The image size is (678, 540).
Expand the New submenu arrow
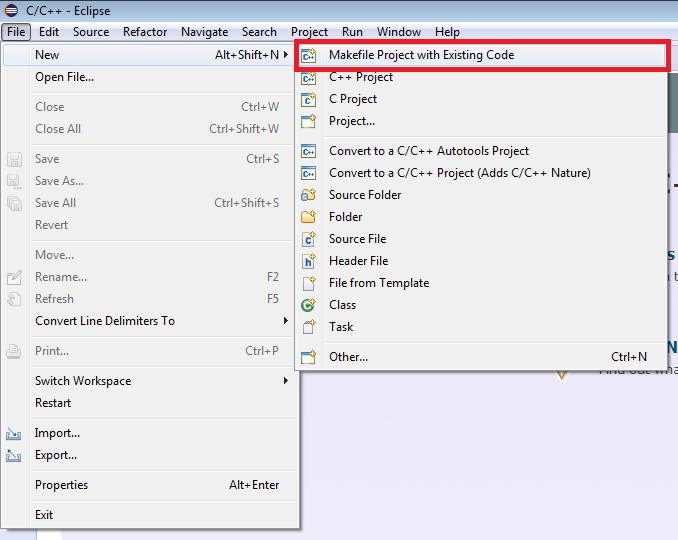[x=285, y=55]
